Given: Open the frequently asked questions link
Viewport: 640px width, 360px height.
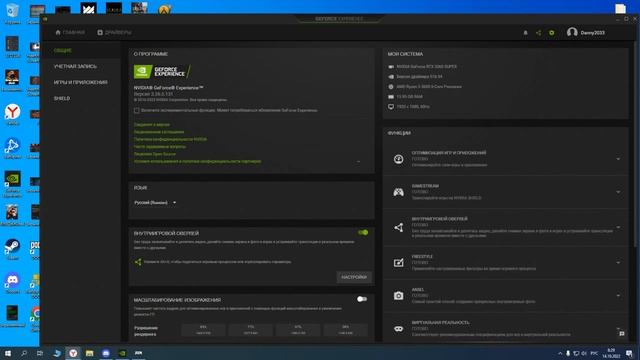Looking at the screenshot, I should pyautogui.click(x=160, y=147).
